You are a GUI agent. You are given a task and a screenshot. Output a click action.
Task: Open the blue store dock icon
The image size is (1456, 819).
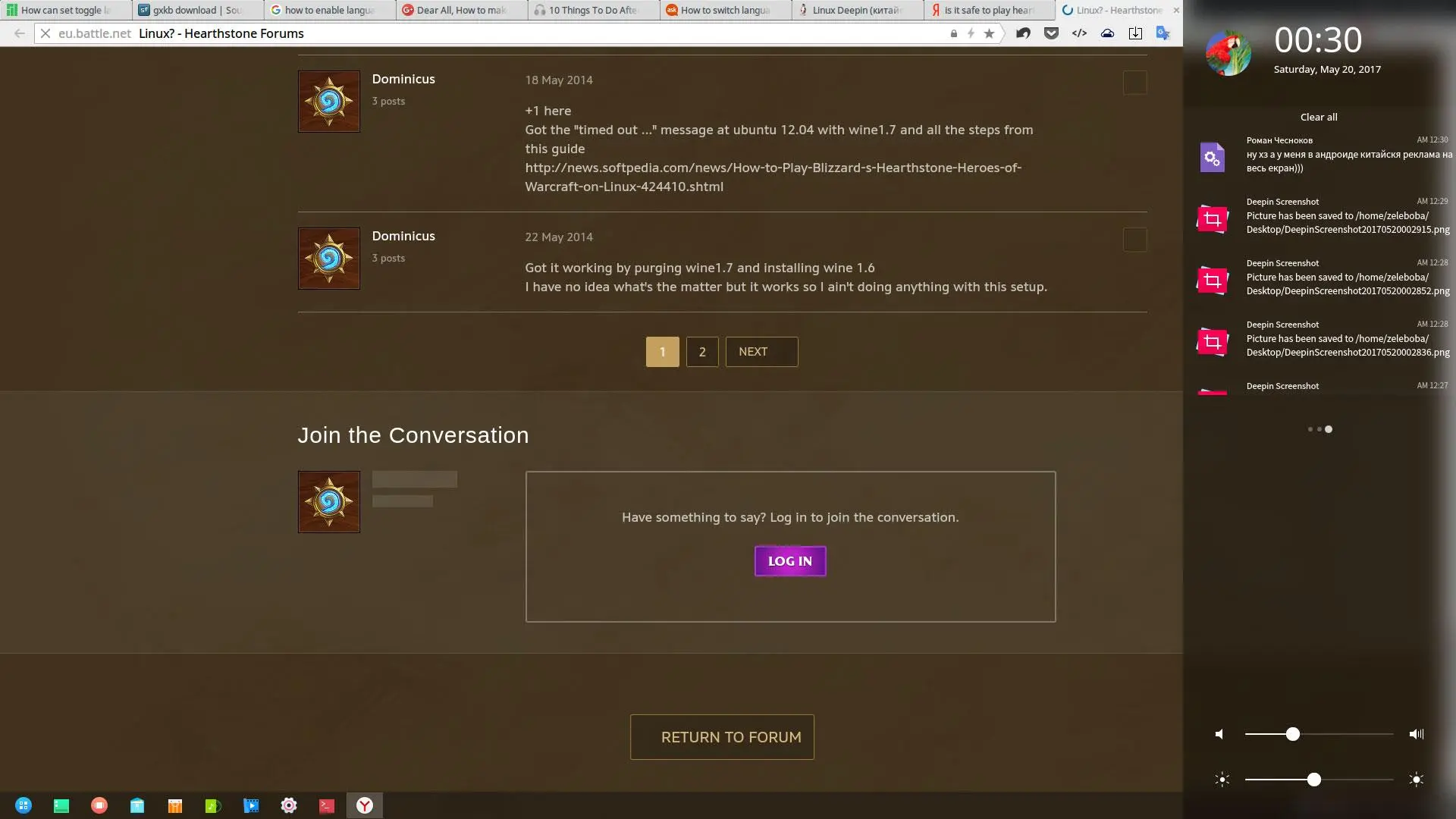pos(137,805)
